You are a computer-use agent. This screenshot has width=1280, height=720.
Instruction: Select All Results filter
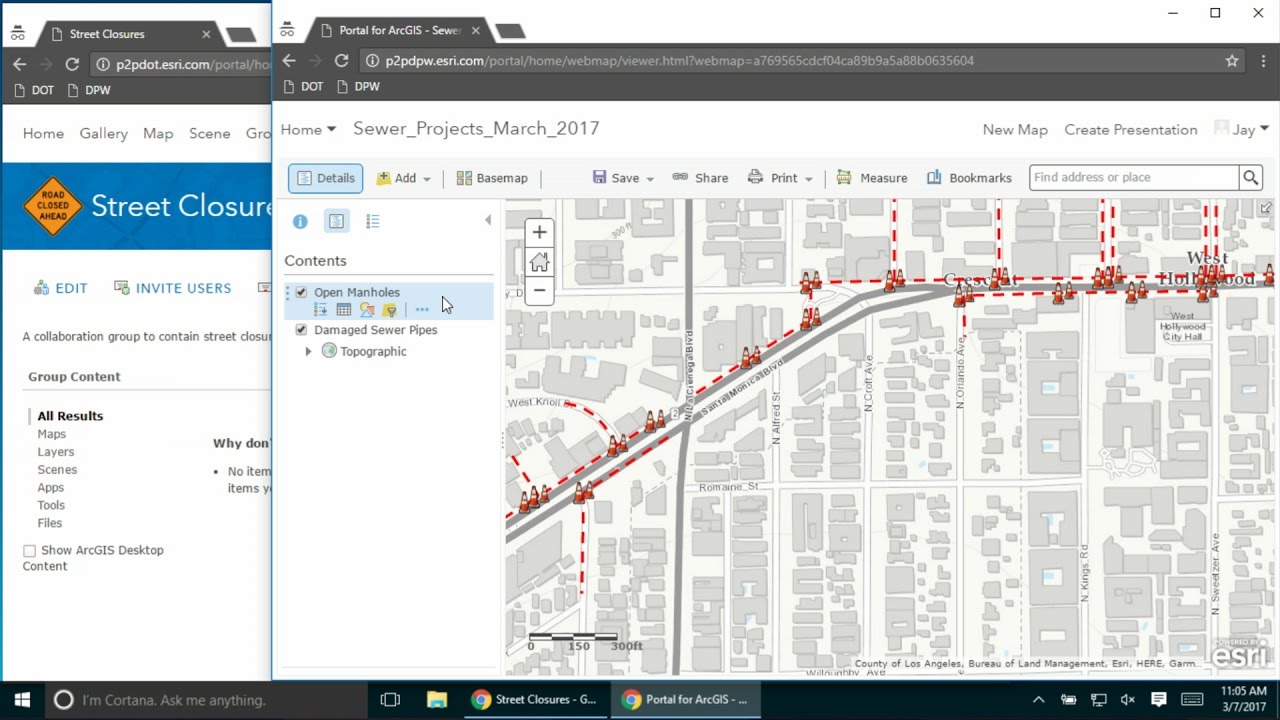70,416
